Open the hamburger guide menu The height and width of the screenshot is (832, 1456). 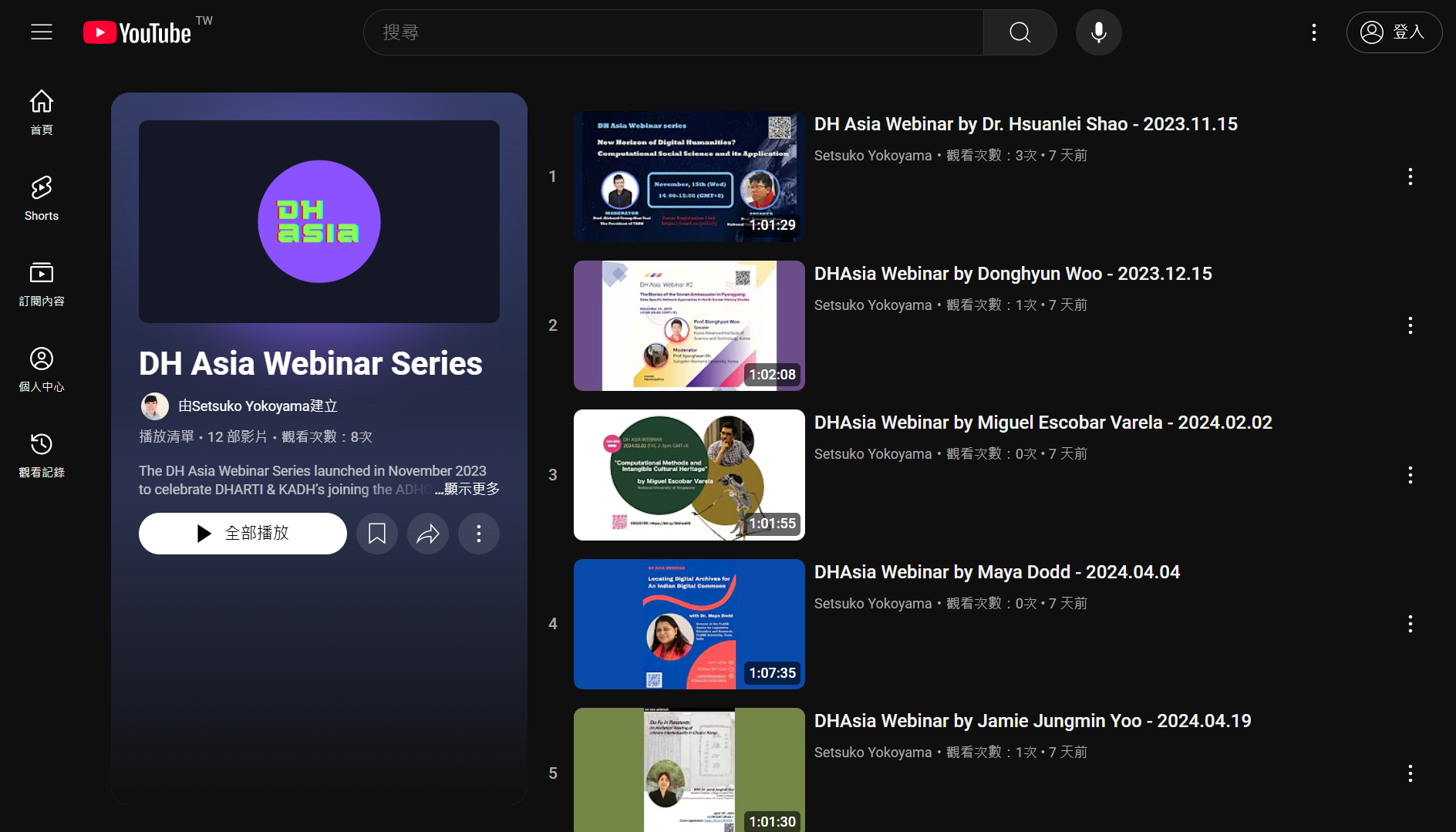[42, 32]
